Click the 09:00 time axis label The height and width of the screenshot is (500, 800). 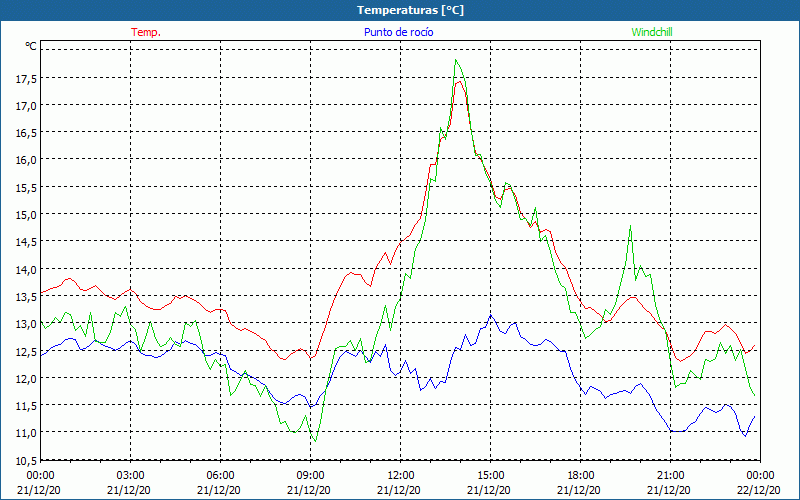coord(310,476)
